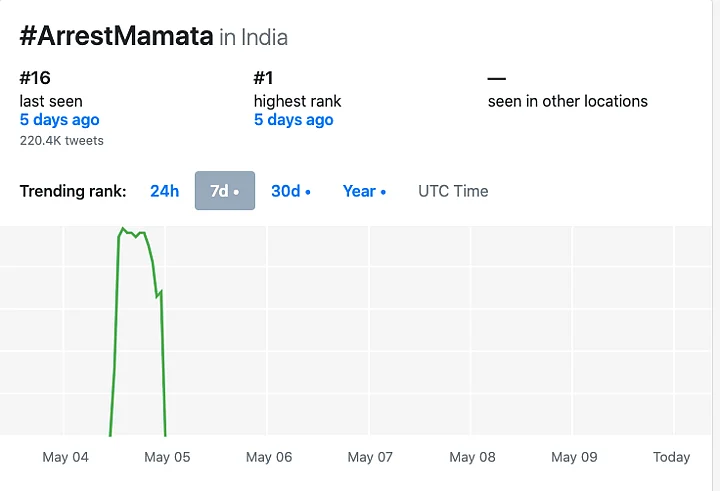Click the May 08 axis label
720x491 pixels.
pos(472,457)
